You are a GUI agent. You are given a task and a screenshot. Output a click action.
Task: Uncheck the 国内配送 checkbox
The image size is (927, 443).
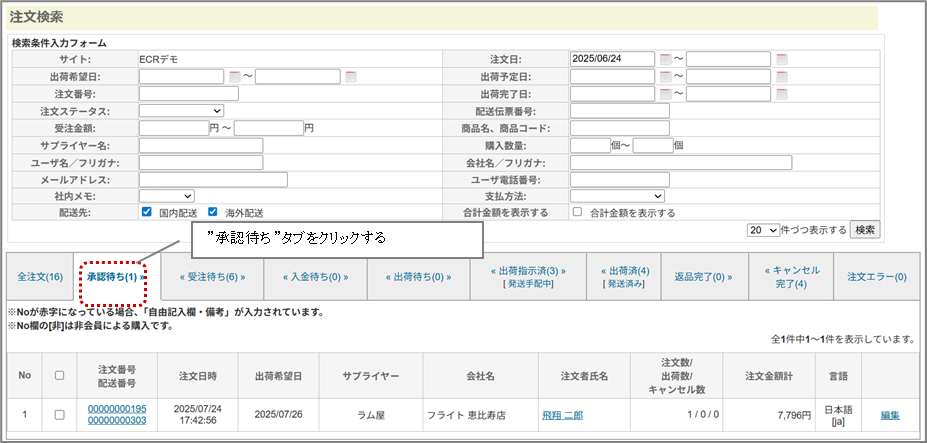pos(147,212)
